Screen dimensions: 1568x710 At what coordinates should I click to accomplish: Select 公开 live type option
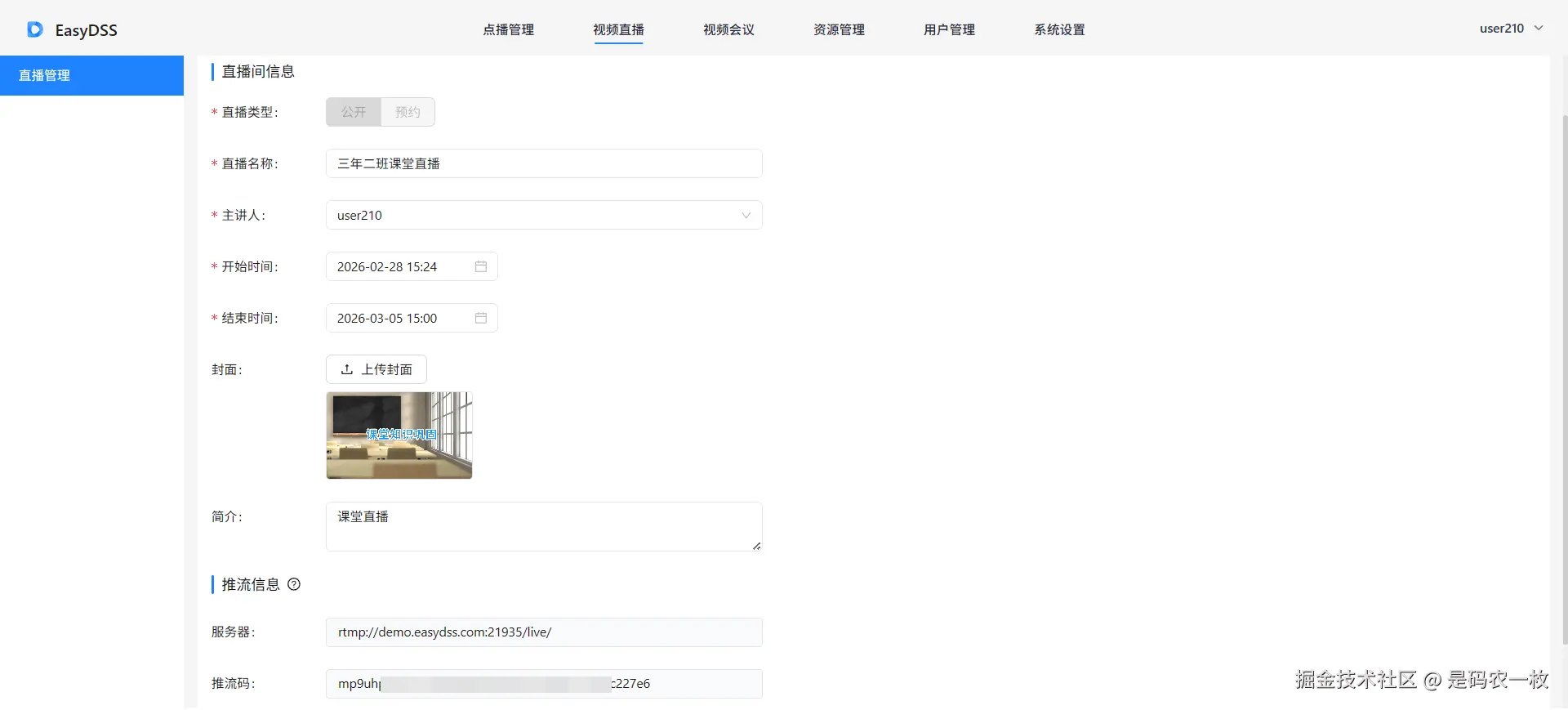pos(354,112)
